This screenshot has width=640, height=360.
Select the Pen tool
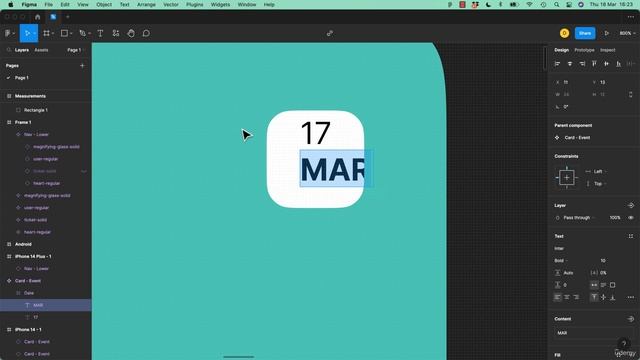coord(82,33)
